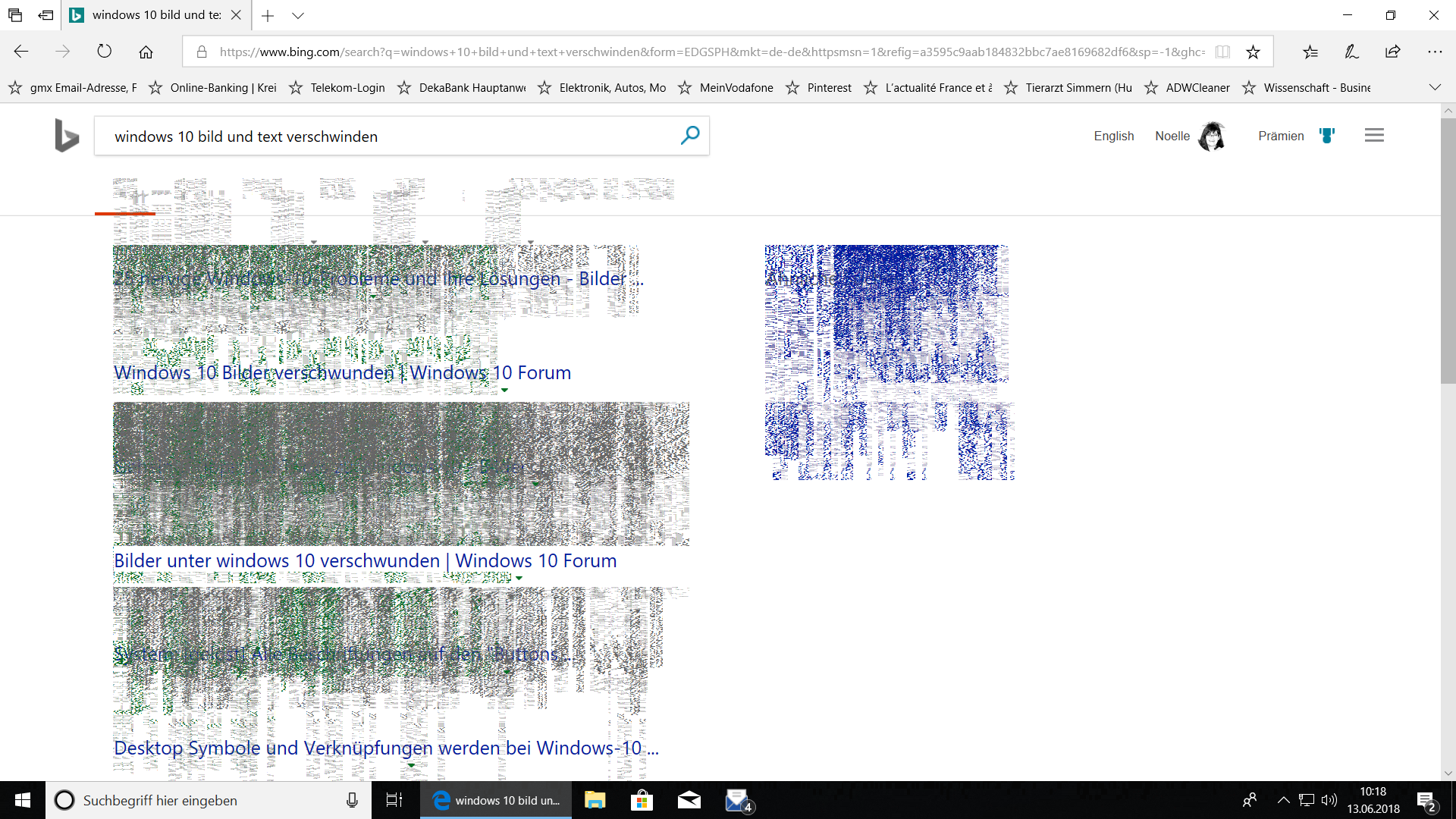This screenshot has height=819, width=1456.
Task: Open L'actualité France bookmark
Action: click(x=927, y=88)
